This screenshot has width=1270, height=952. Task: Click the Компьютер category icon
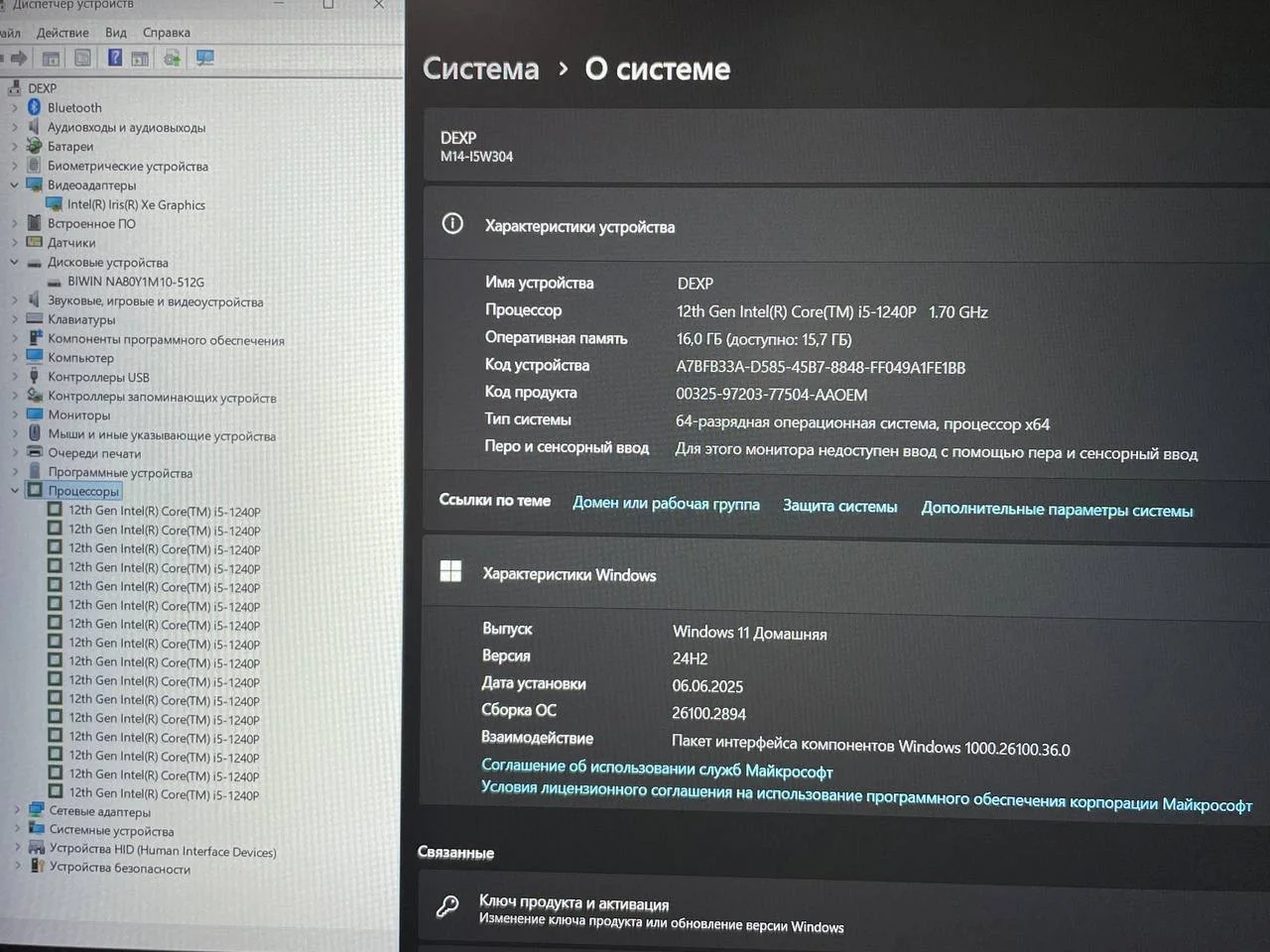point(35,357)
